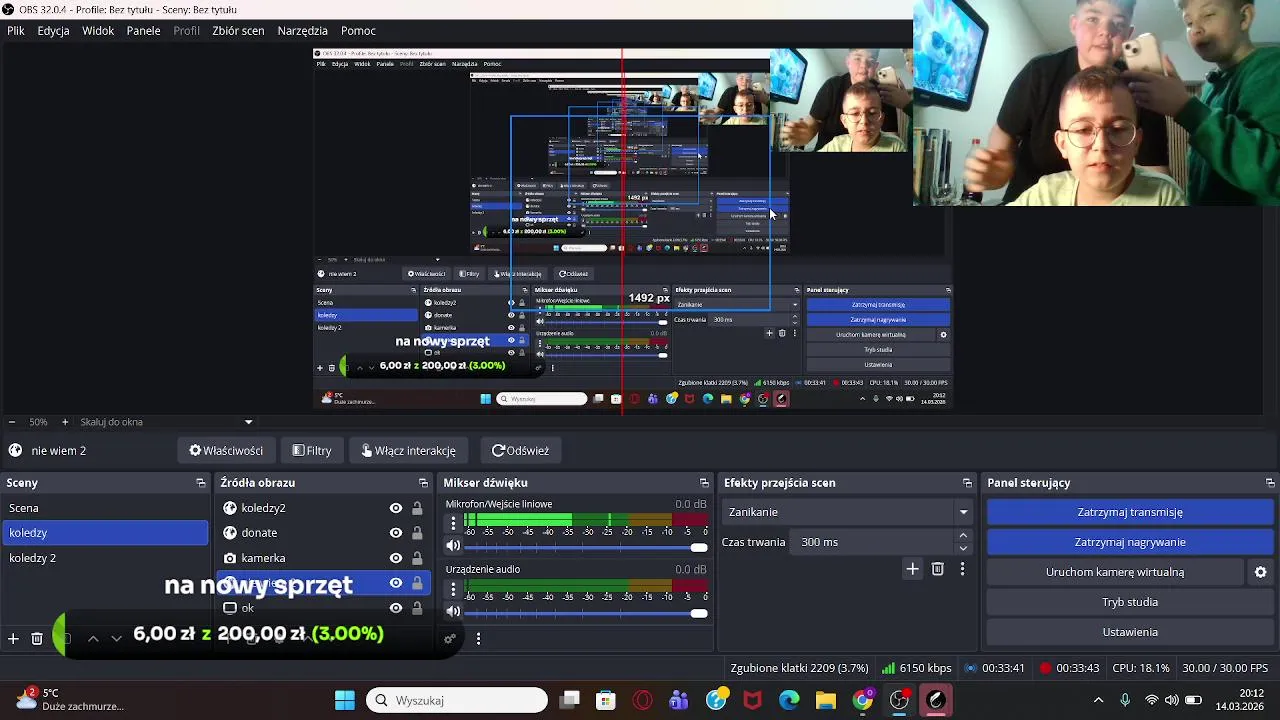Image resolution: width=1280 pixels, height=720 pixels.
Task: Toggle the donate source lock
Action: coord(417,533)
